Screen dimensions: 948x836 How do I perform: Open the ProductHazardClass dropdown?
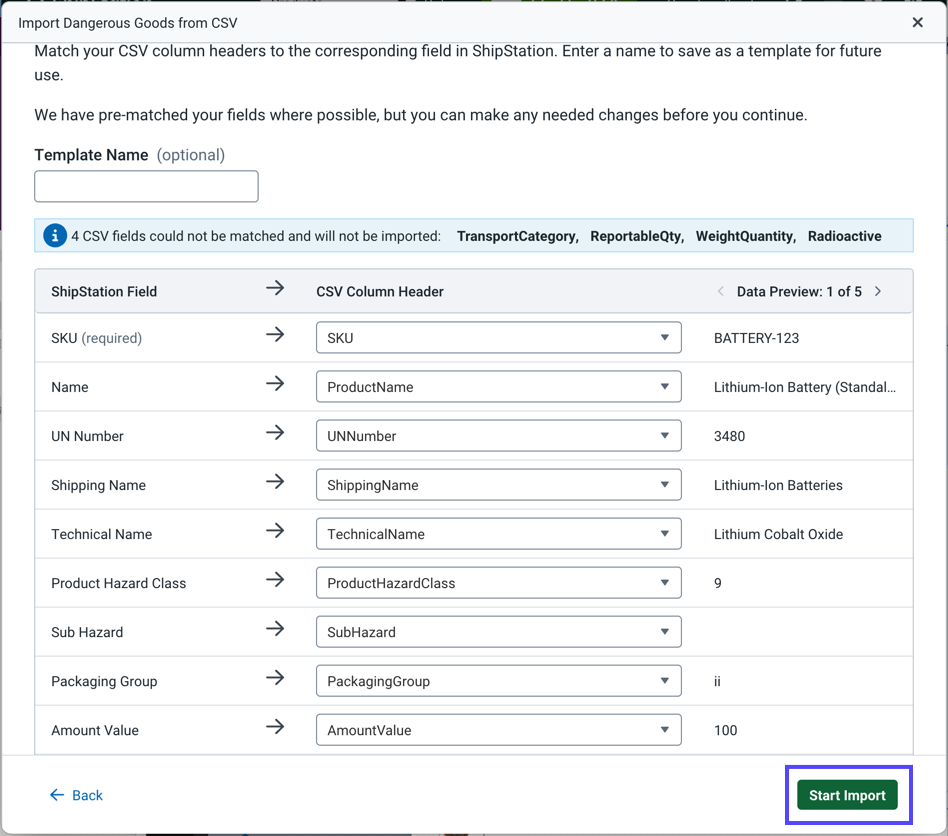coord(498,583)
